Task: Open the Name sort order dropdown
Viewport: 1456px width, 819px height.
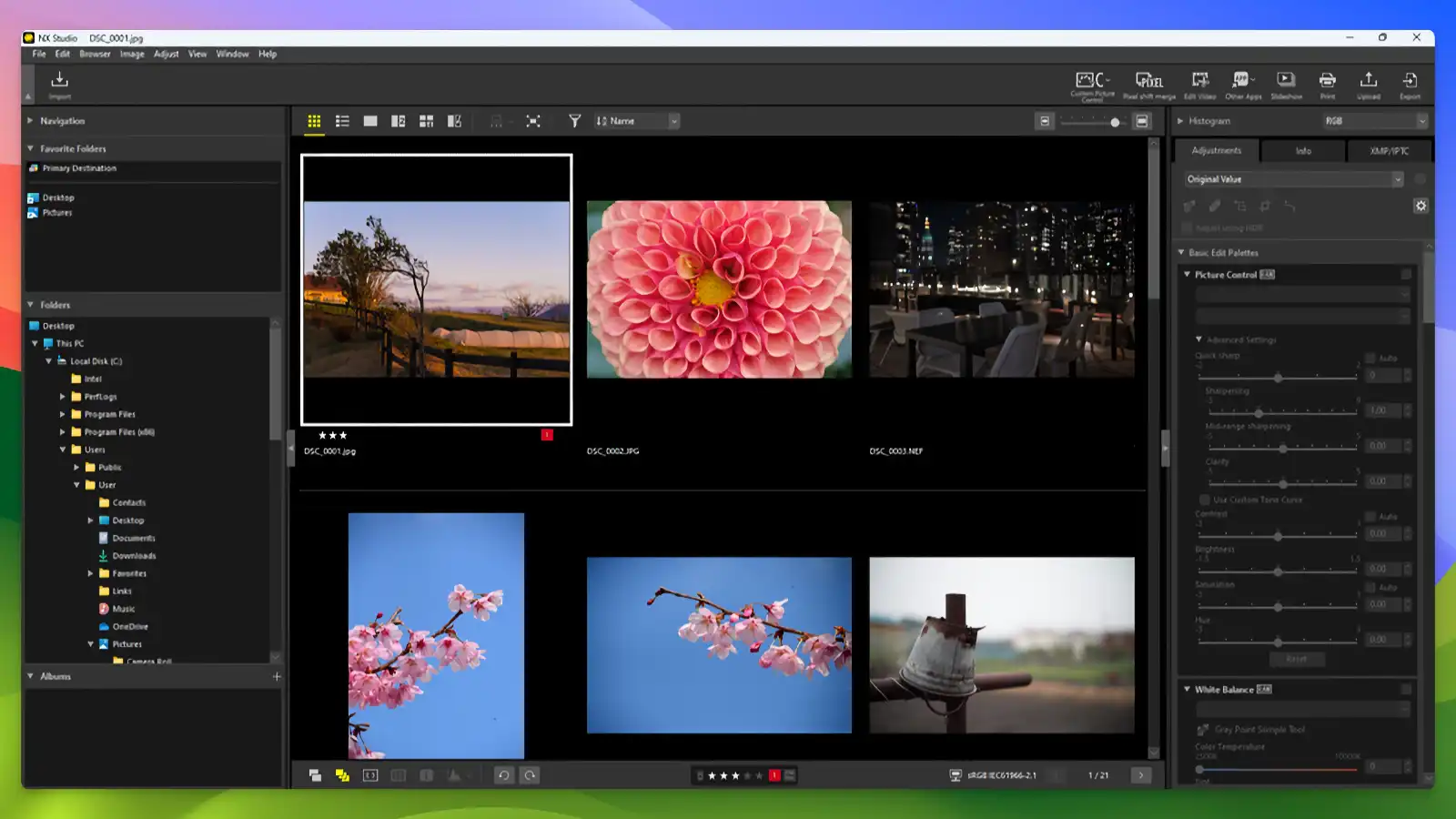Action: tap(673, 120)
